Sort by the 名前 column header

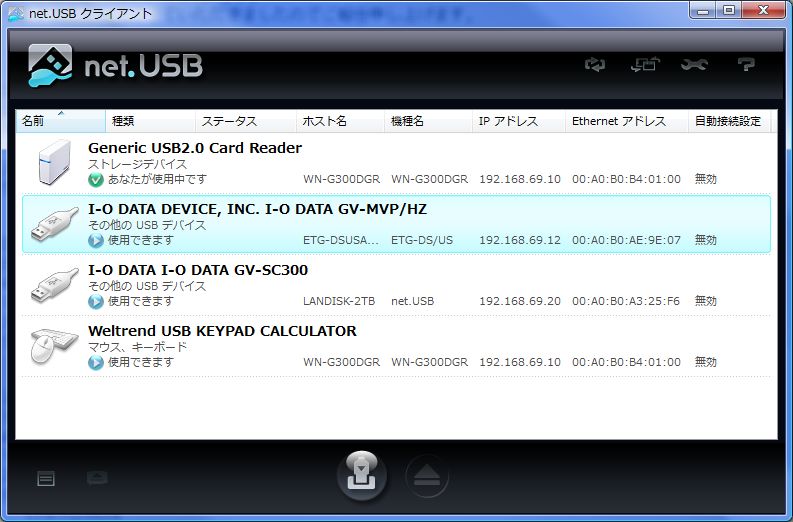[60, 121]
